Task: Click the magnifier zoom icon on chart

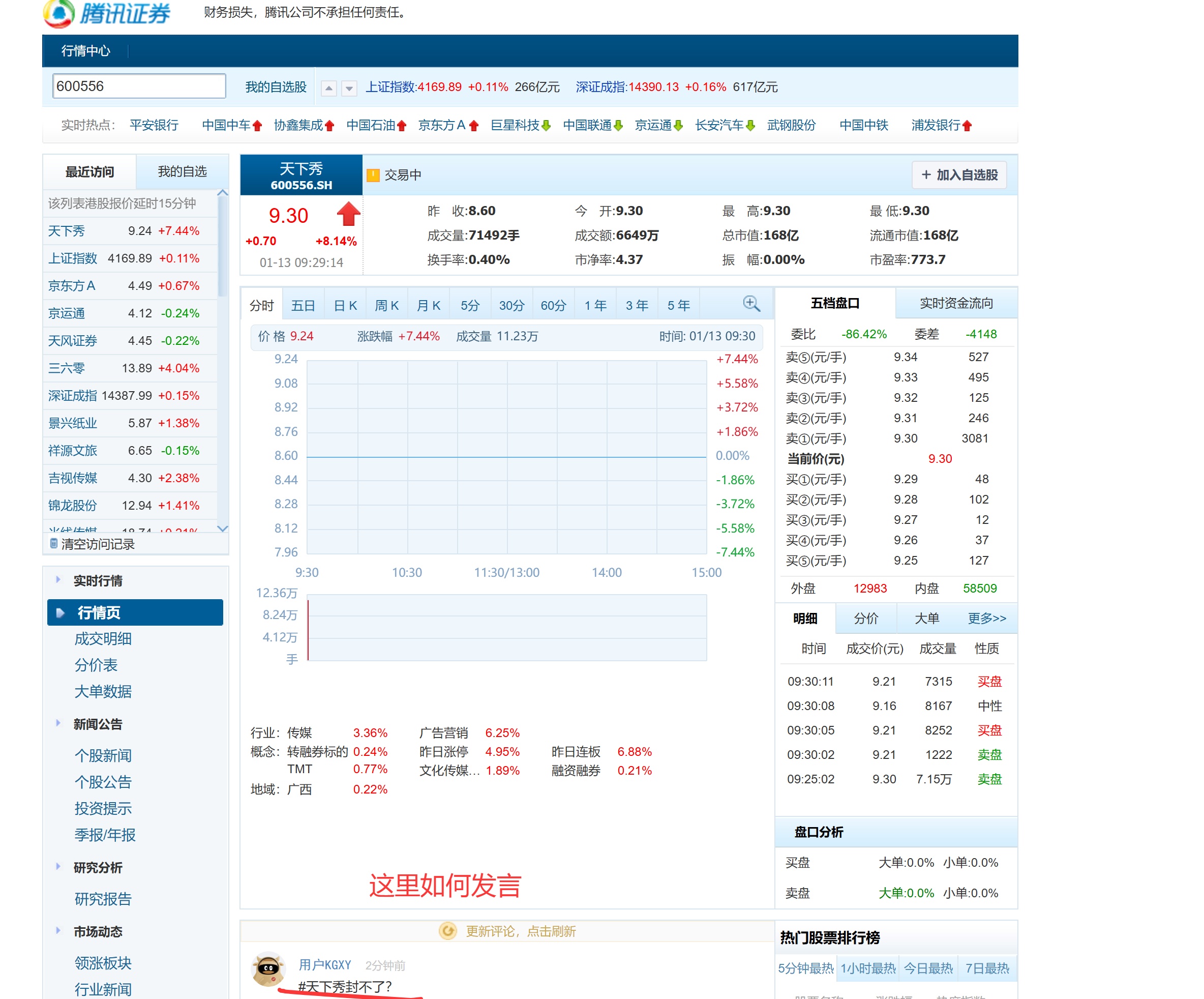Action: (751, 304)
